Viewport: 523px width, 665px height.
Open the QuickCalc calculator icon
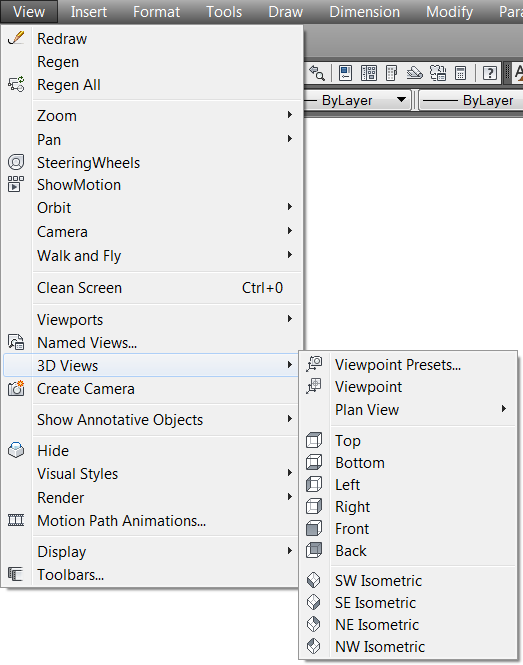pyautogui.click(x=460, y=73)
